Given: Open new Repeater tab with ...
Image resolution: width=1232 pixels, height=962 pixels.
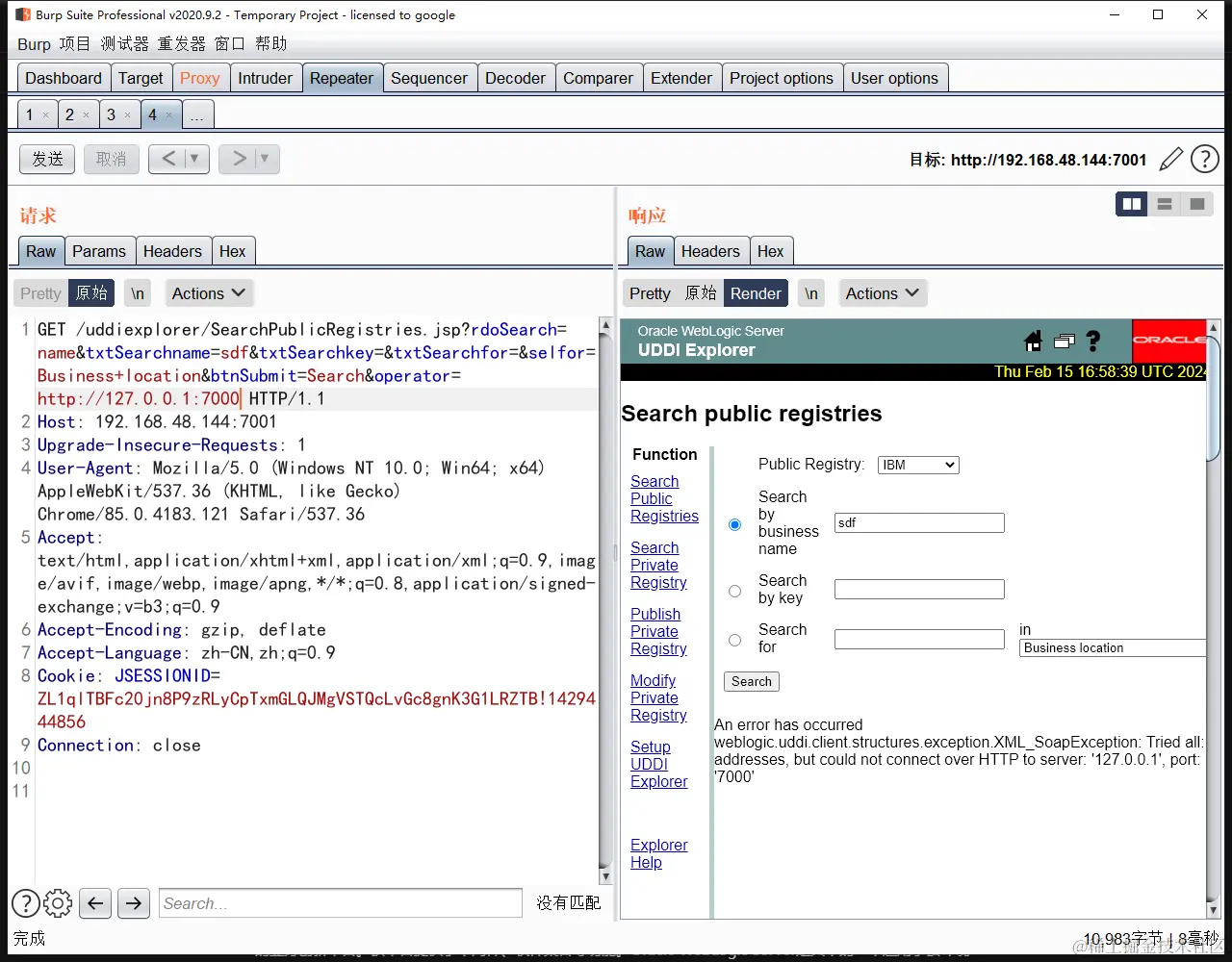Looking at the screenshot, I should click(x=196, y=115).
